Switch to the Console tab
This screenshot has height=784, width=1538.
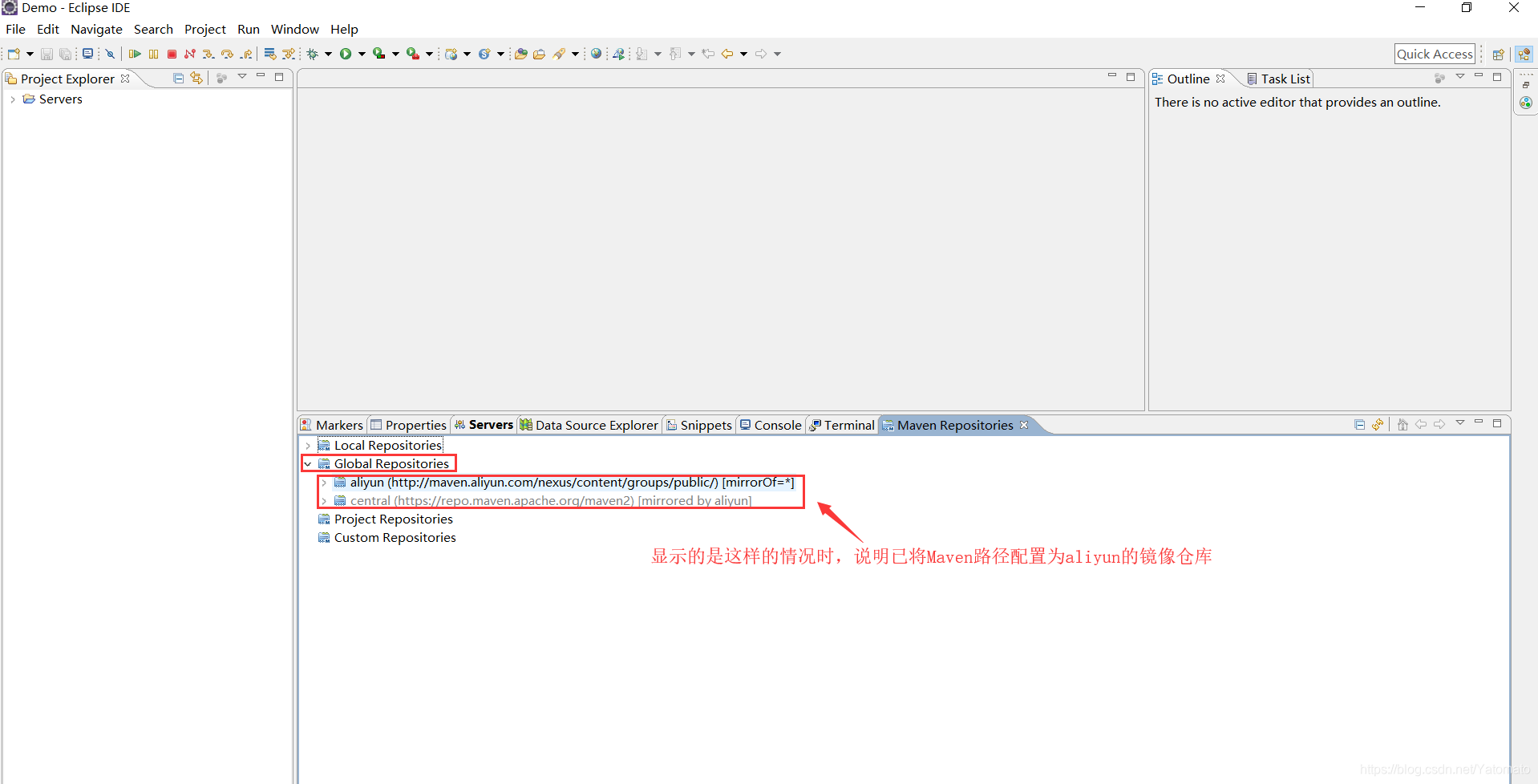coord(771,425)
